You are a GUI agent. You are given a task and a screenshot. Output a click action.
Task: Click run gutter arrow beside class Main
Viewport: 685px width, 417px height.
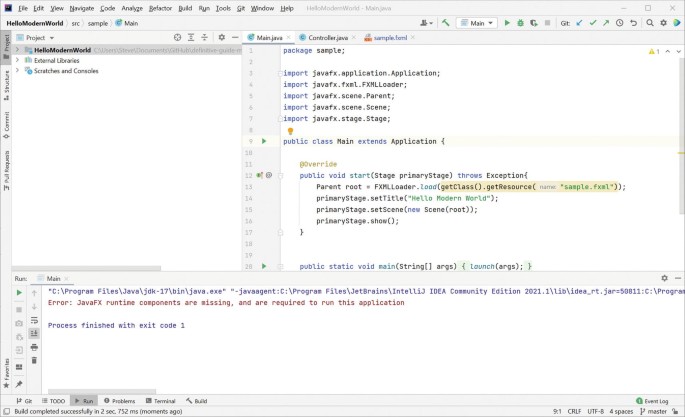264,141
